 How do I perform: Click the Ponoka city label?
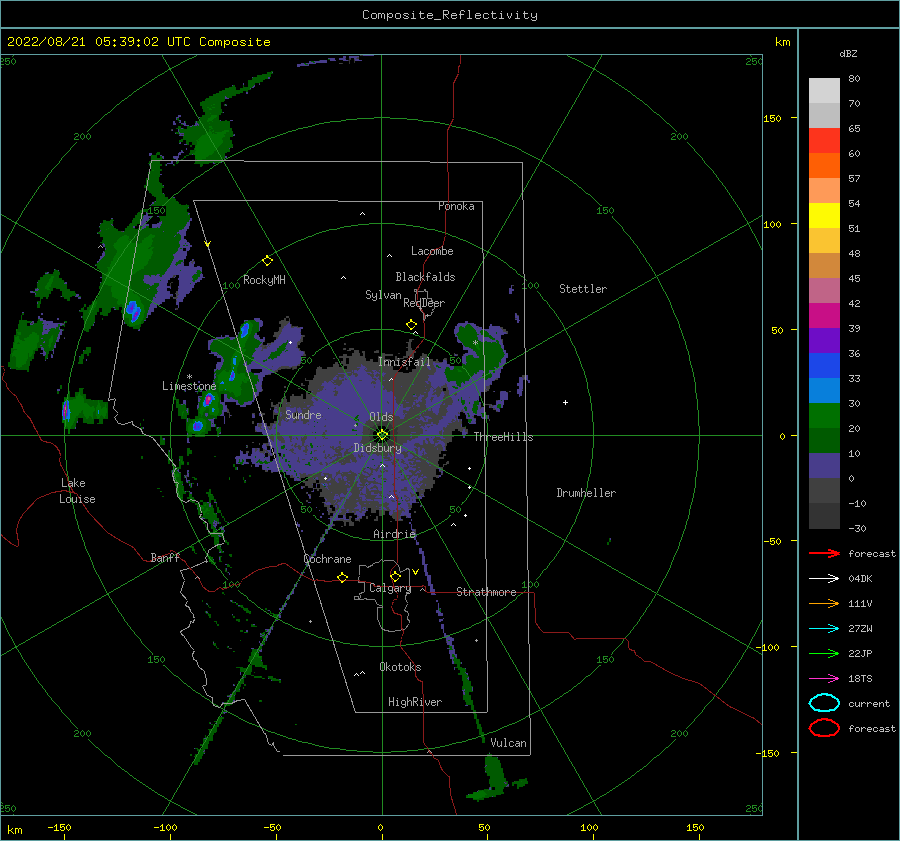coord(456,206)
